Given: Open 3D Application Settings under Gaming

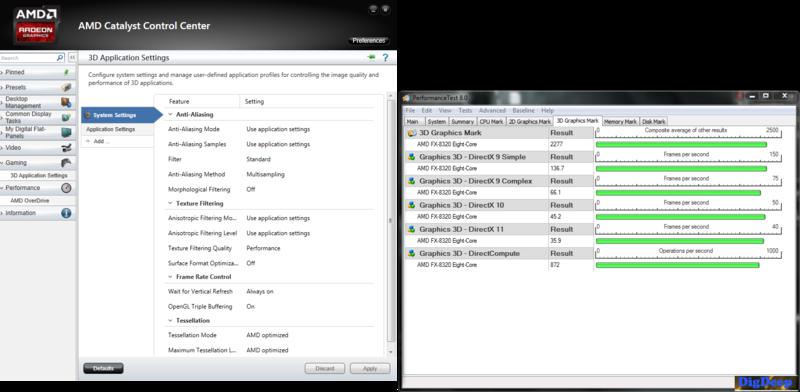Looking at the screenshot, I should point(39,176).
